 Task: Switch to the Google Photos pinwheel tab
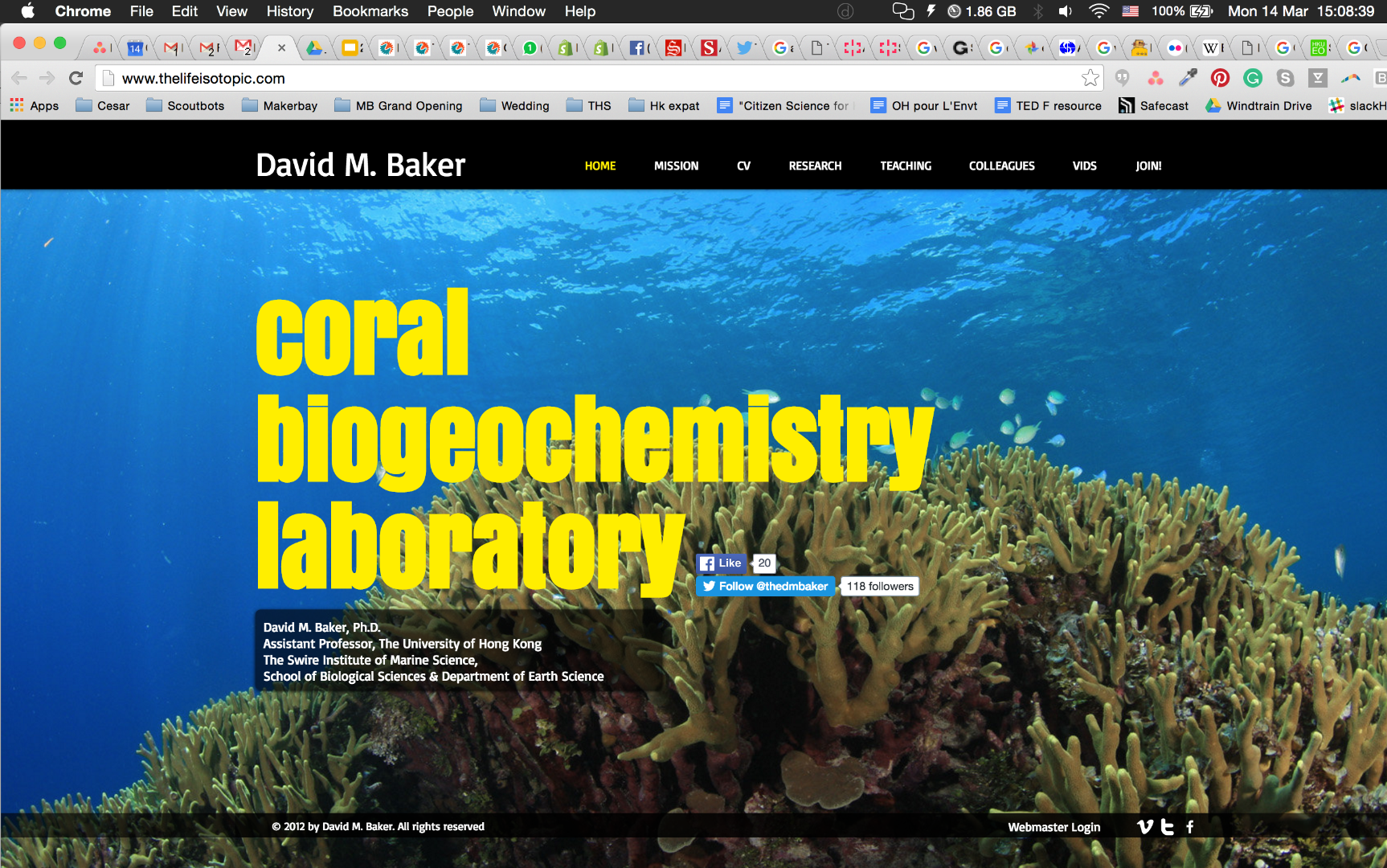coord(1032,48)
